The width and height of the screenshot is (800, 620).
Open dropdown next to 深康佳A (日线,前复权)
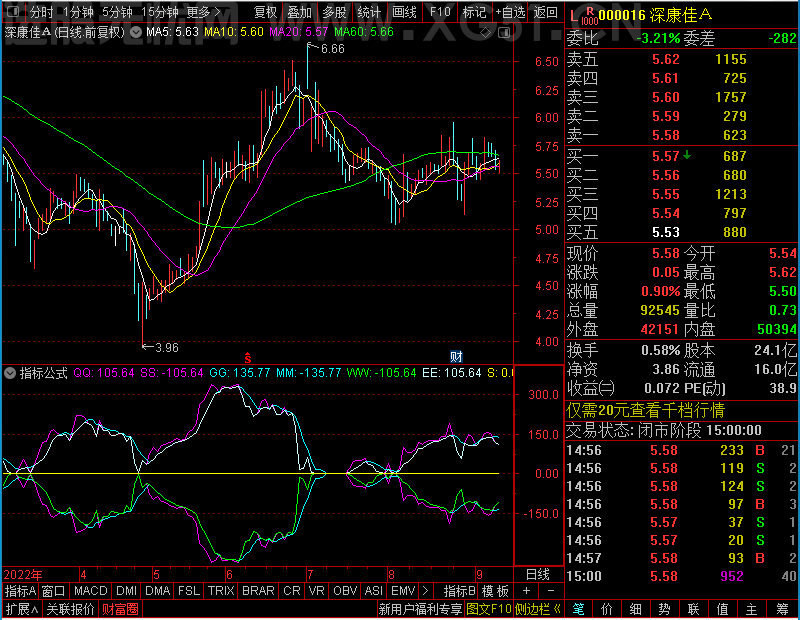point(136,33)
